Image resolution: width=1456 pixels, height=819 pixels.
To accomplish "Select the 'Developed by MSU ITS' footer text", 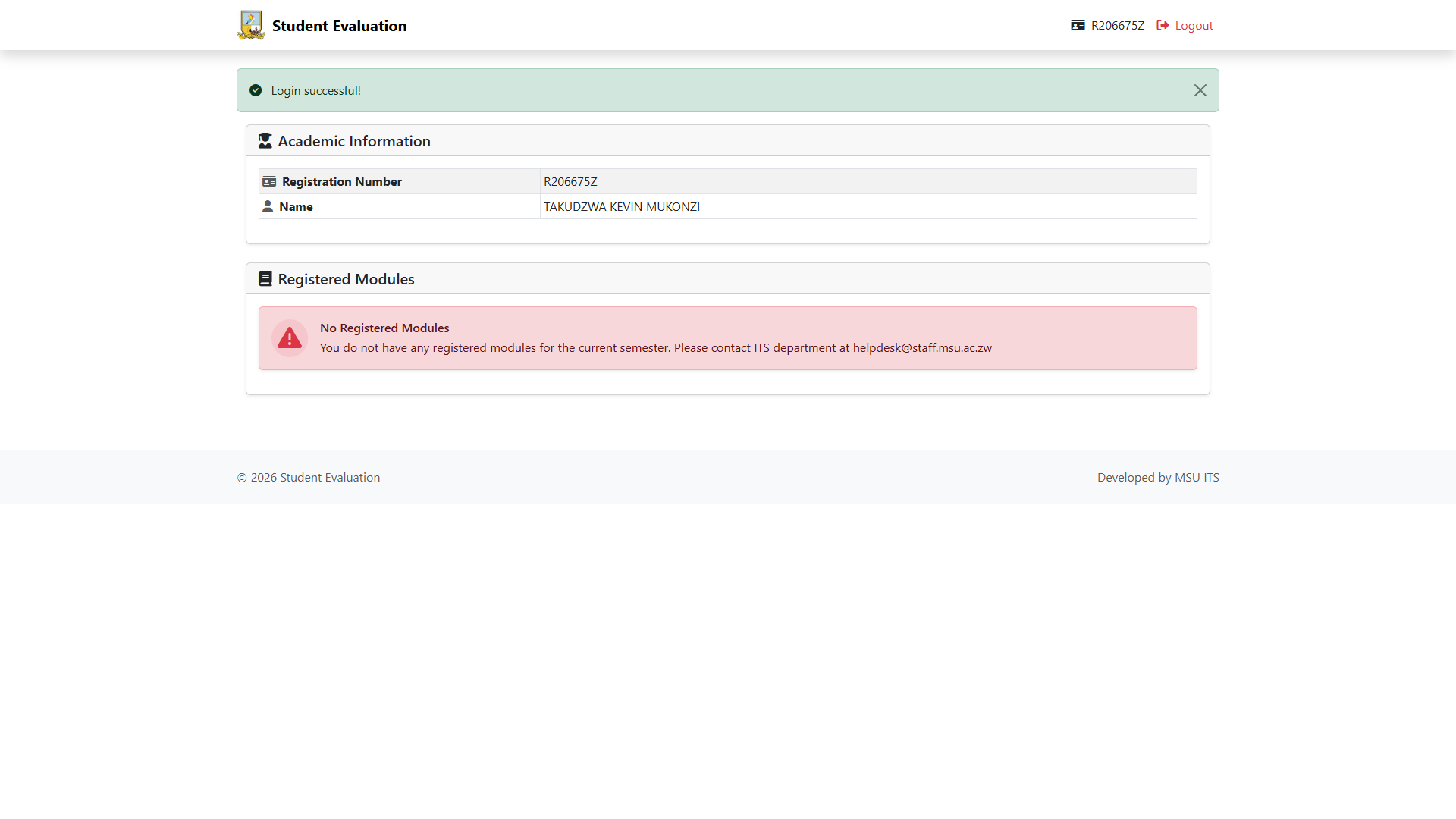I will point(1158,478).
